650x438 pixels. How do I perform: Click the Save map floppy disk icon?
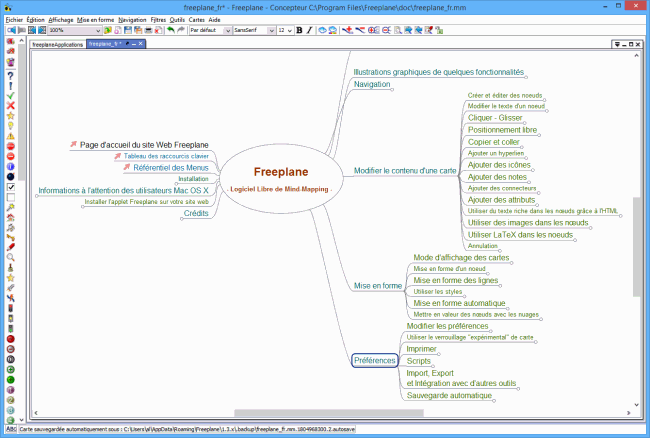click(128, 30)
